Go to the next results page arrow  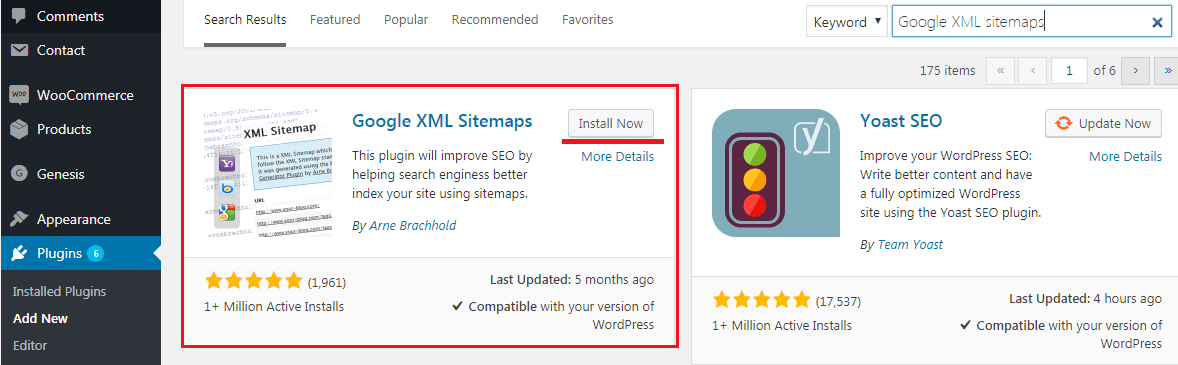(1136, 71)
